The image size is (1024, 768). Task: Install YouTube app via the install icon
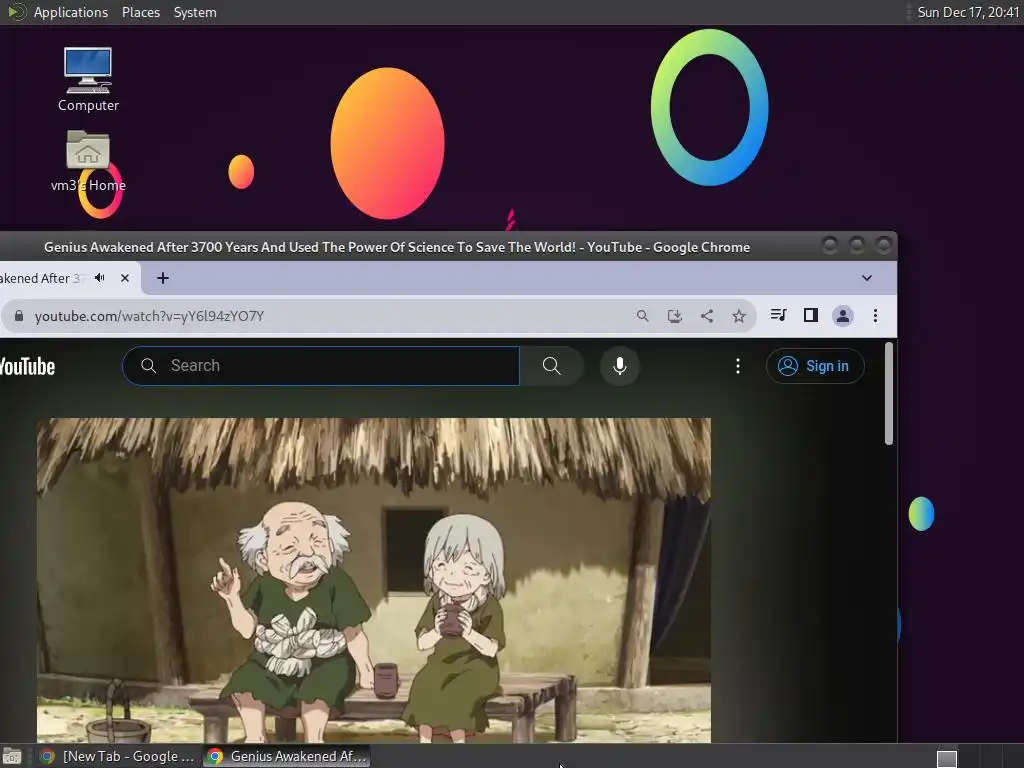tap(675, 316)
